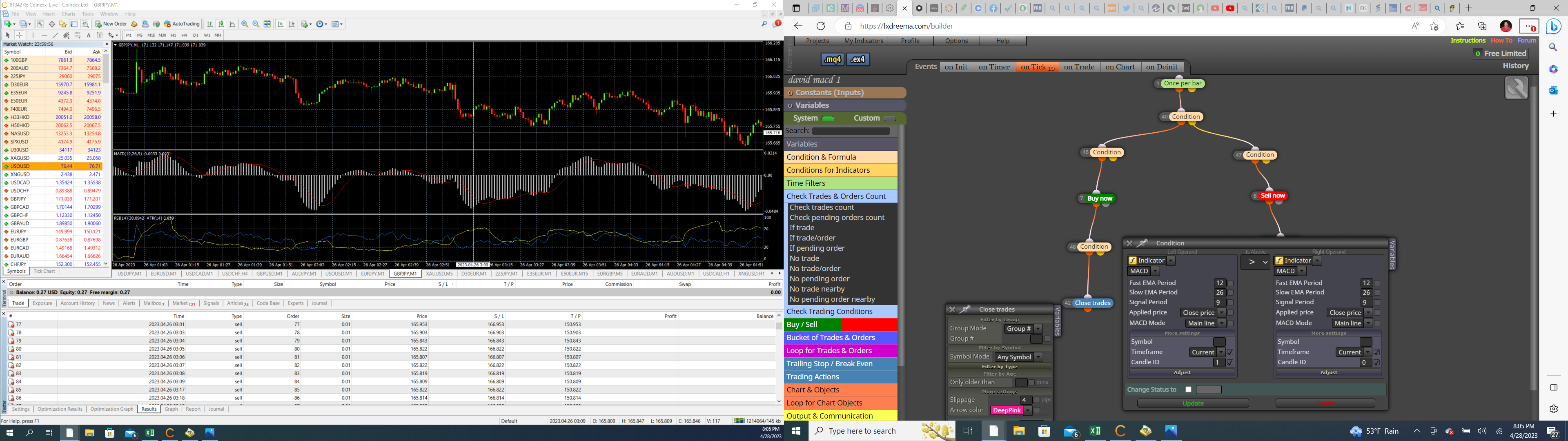This screenshot has height=441, width=1568.
Task: Open the DeepPink Arrow color dropdown
Action: coord(1012,410)
